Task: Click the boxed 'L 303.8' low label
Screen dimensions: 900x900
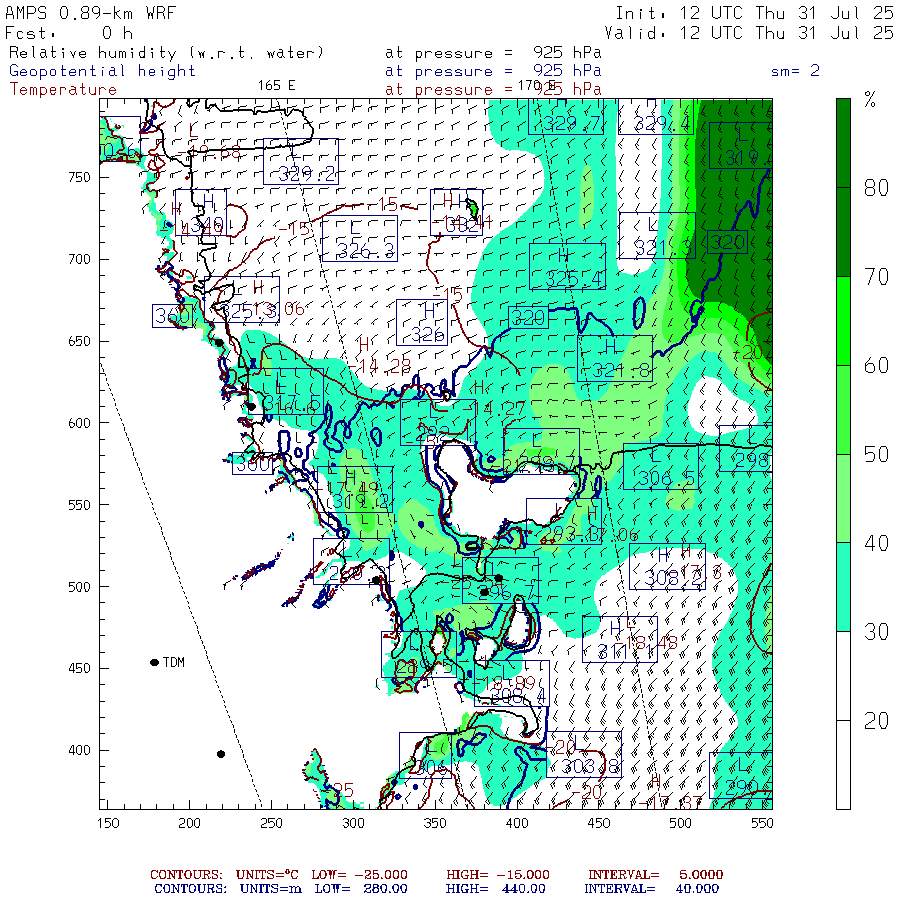Action: (x=584, y=754)
